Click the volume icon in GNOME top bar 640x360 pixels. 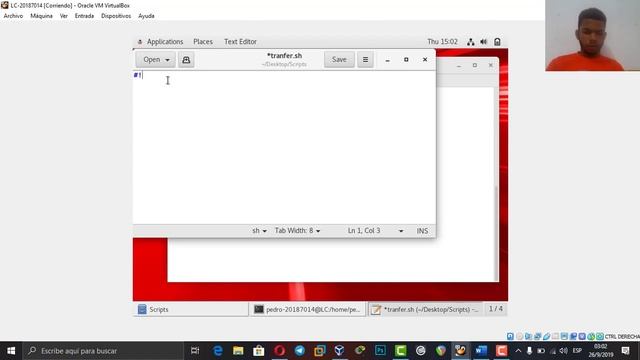(484, 42)
